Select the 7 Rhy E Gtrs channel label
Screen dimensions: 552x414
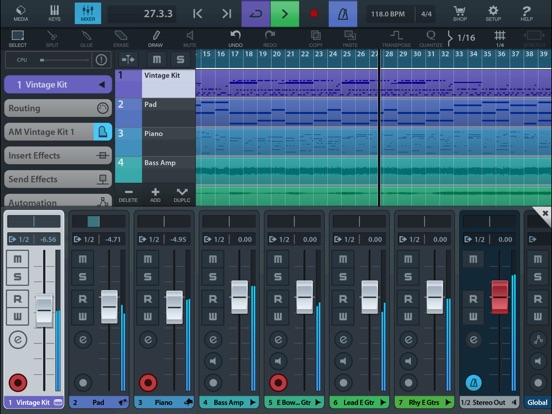click(x=424, y=402)
